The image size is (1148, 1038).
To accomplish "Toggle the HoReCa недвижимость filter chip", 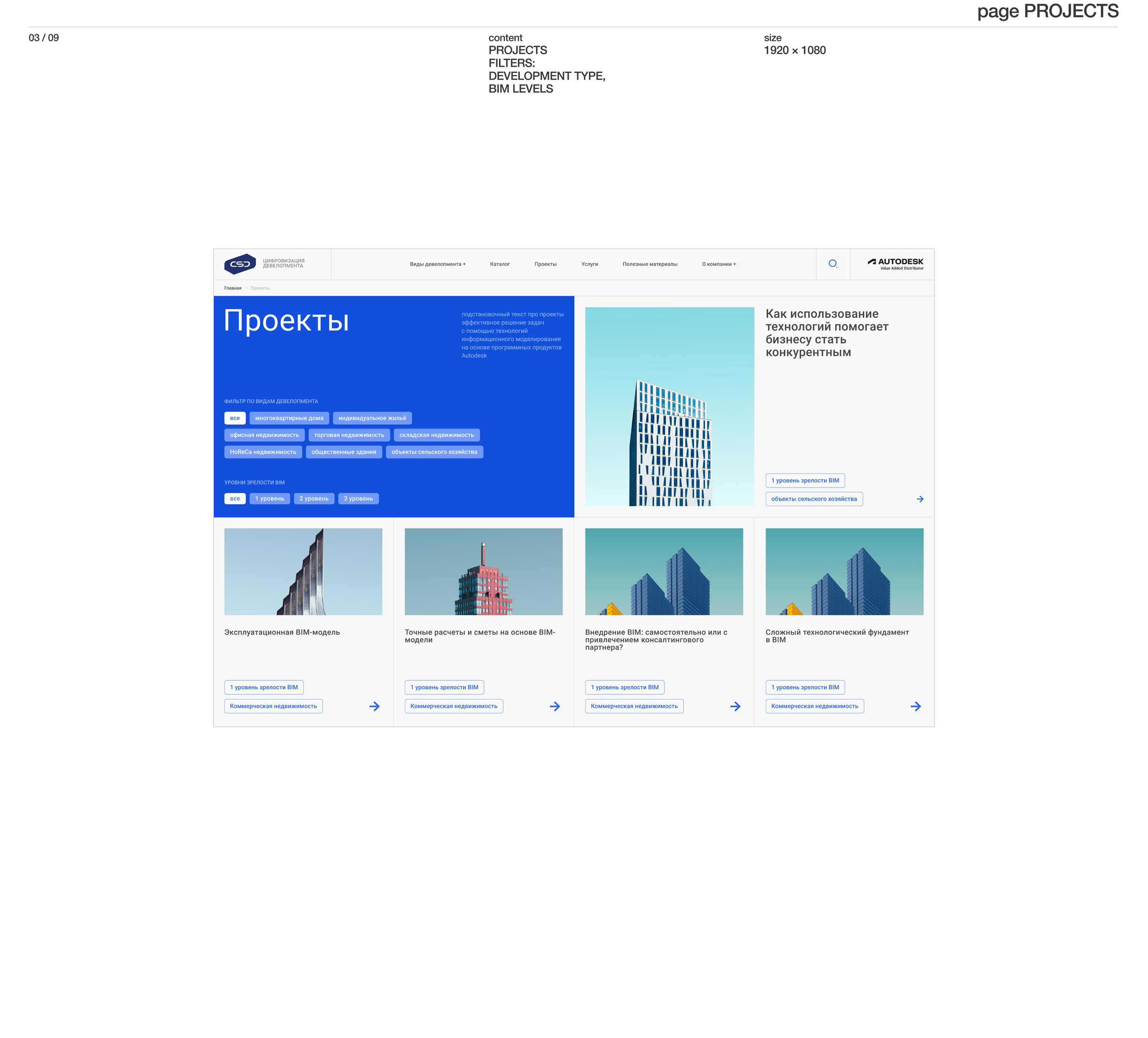I will (x=262, y=452).
